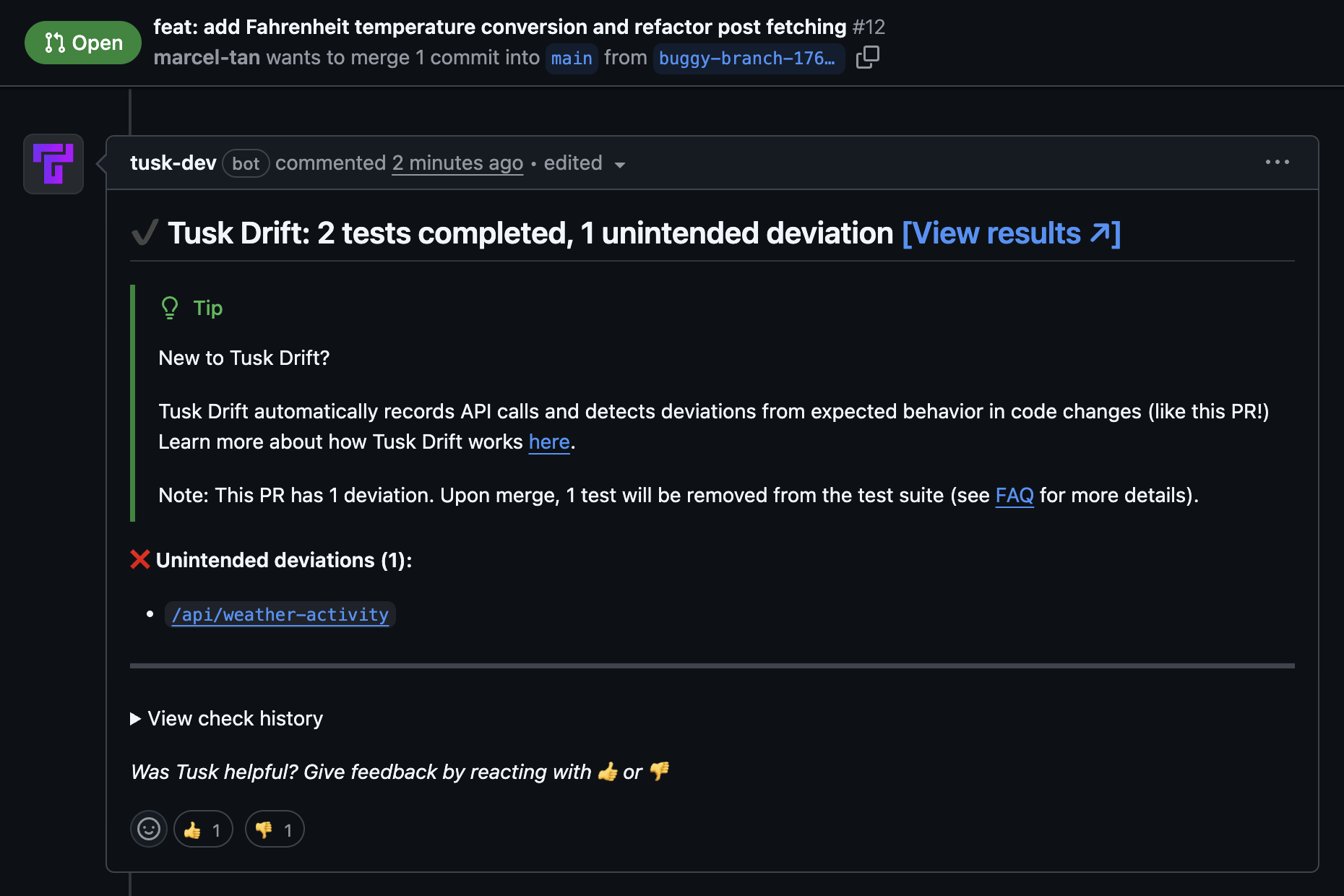Viewport: 1344px width, 896px height.
Task: Toggle the thumbs up reaction
Action: pos(202,829)
